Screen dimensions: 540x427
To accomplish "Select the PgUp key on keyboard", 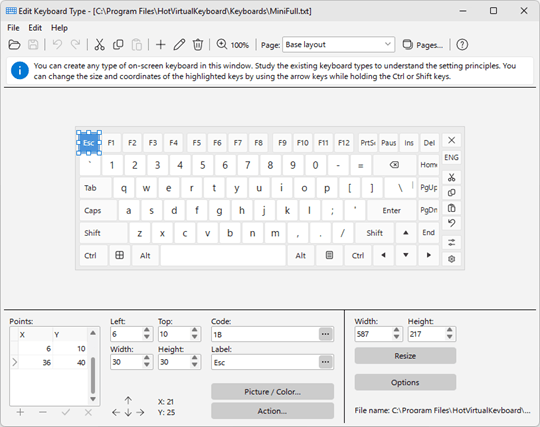I will pyautogui.click(x=428, y=188).
